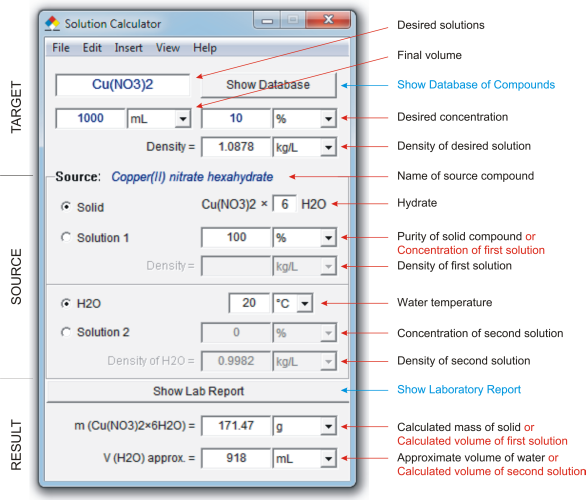The image size is (586, 500).
Task: Open the Insert menu
Action: point(129,48)
